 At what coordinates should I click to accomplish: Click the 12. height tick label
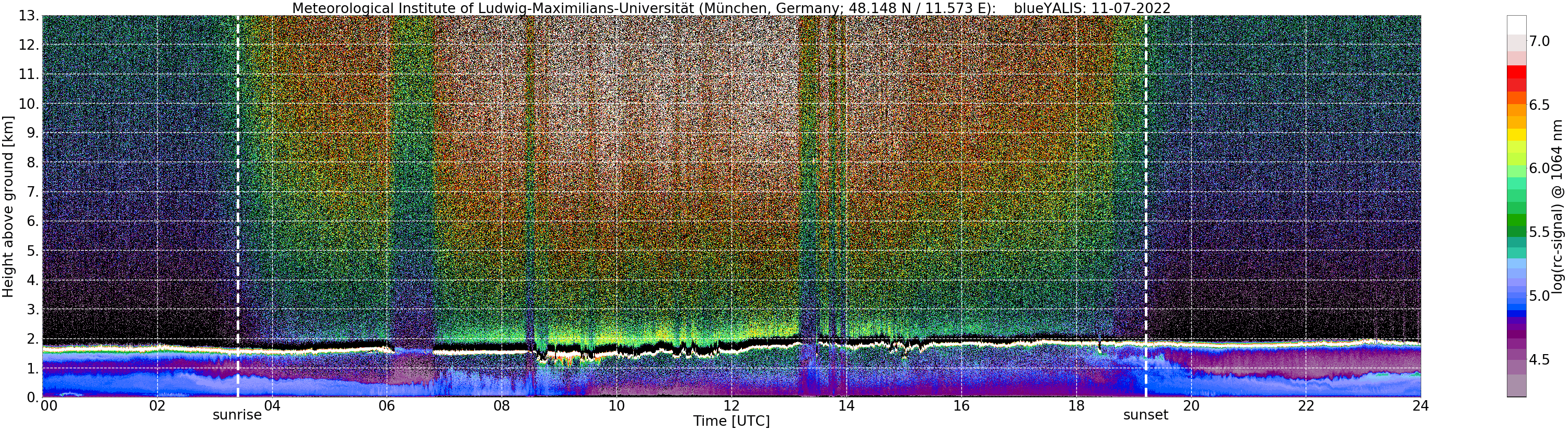[29, 45]
